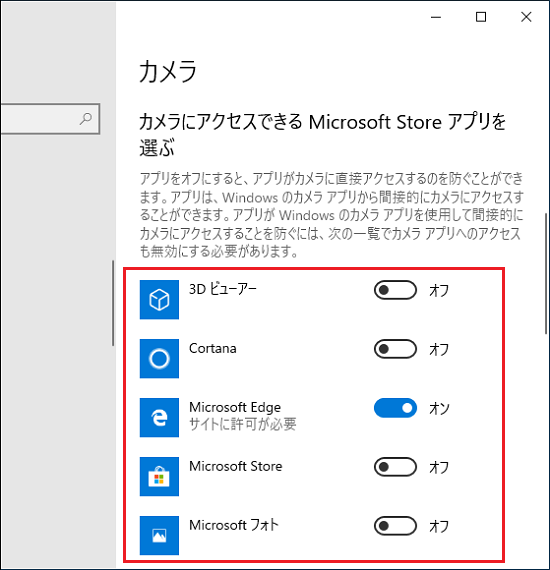The height and width of the screenshot is (570, 550).
Task: Enable Microsoft フォト camera toggle
Action: click(395, 526)
